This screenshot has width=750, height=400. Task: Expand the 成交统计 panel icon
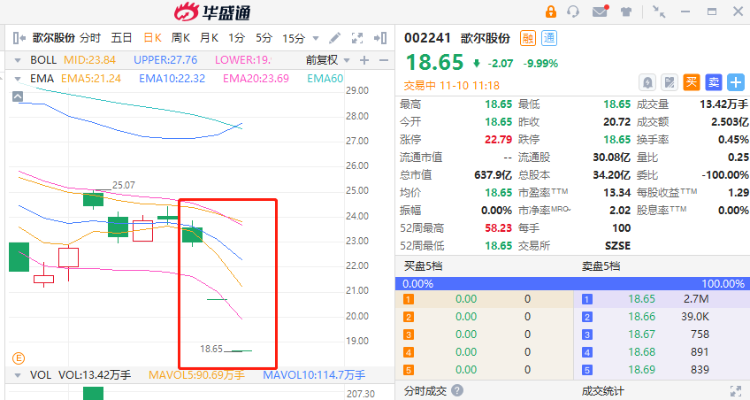click(x=736, y=391)
